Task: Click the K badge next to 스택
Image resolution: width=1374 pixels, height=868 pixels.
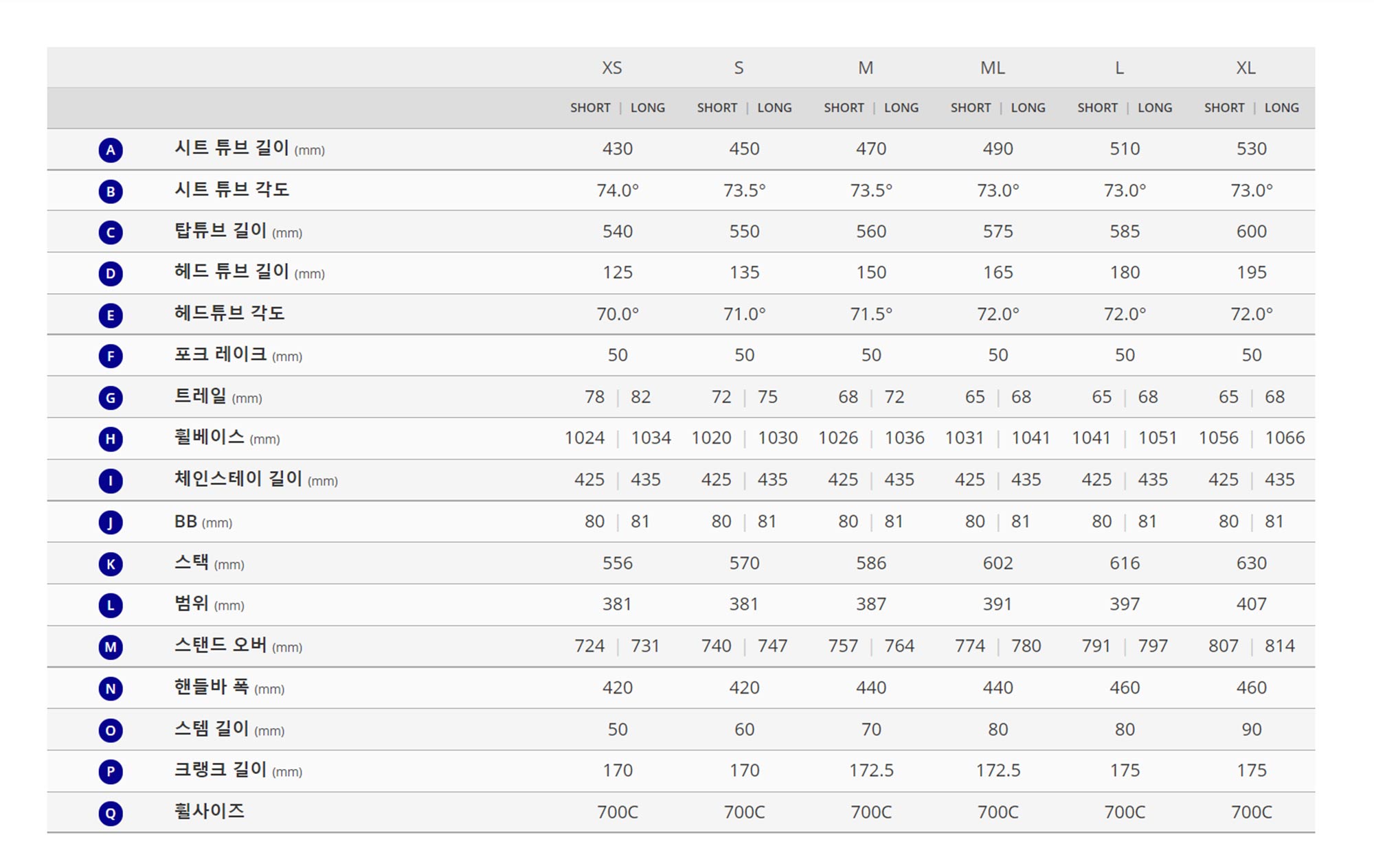Action: (111, 564)
